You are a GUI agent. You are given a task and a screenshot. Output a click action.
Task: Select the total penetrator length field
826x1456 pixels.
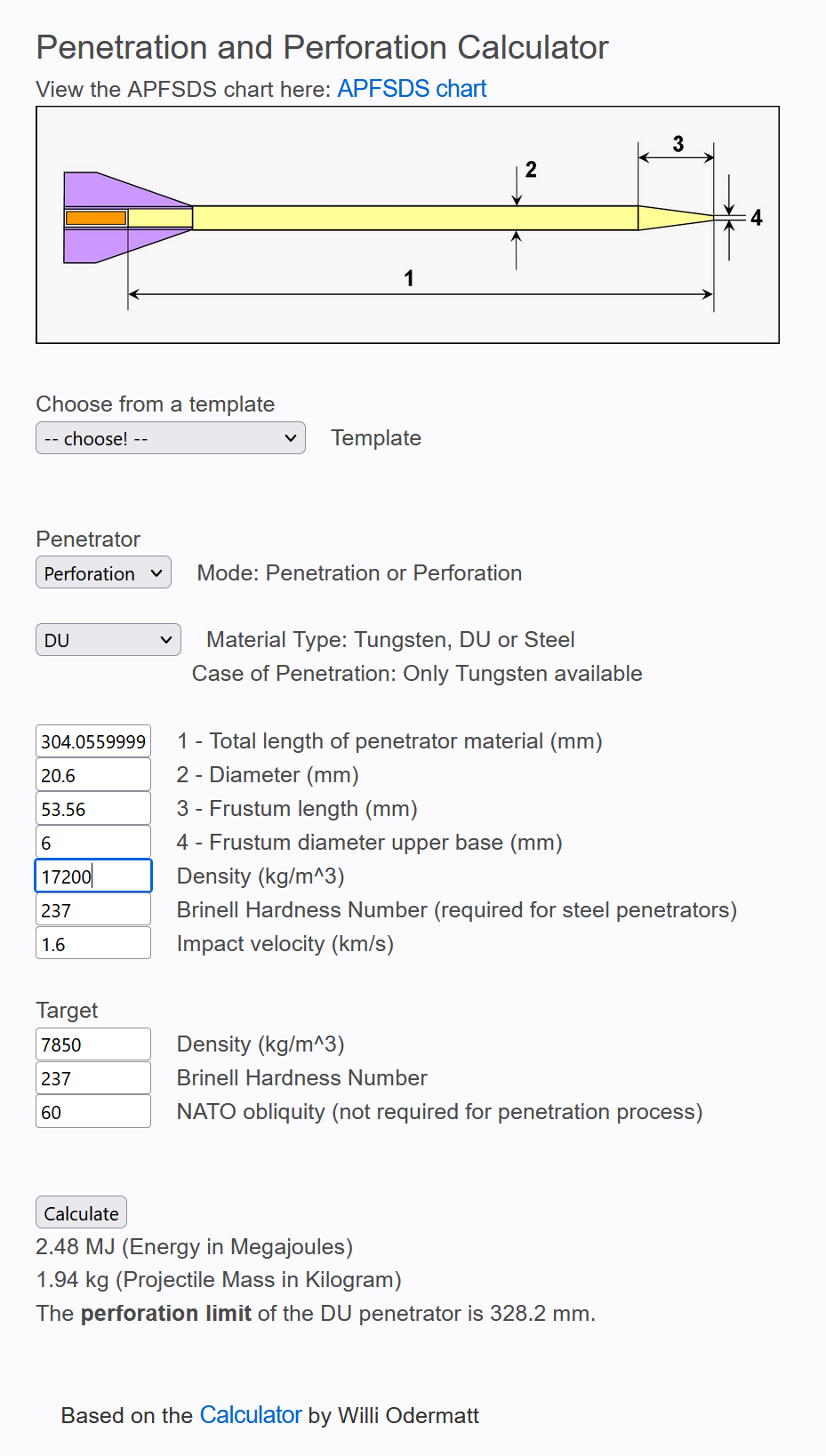click(93, 741)
